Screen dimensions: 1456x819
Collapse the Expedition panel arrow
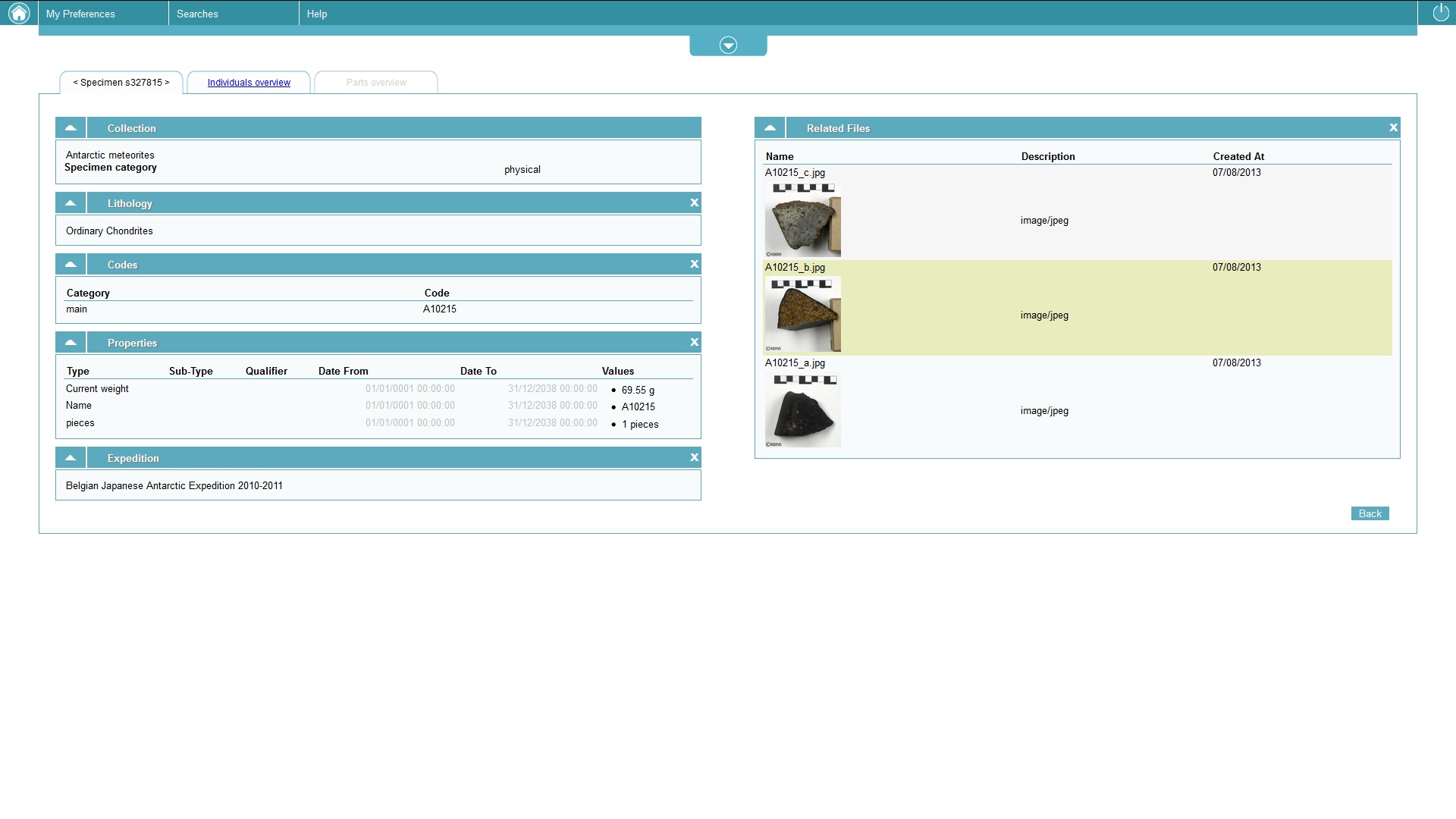pyautogui.click(x=71, y=457)
